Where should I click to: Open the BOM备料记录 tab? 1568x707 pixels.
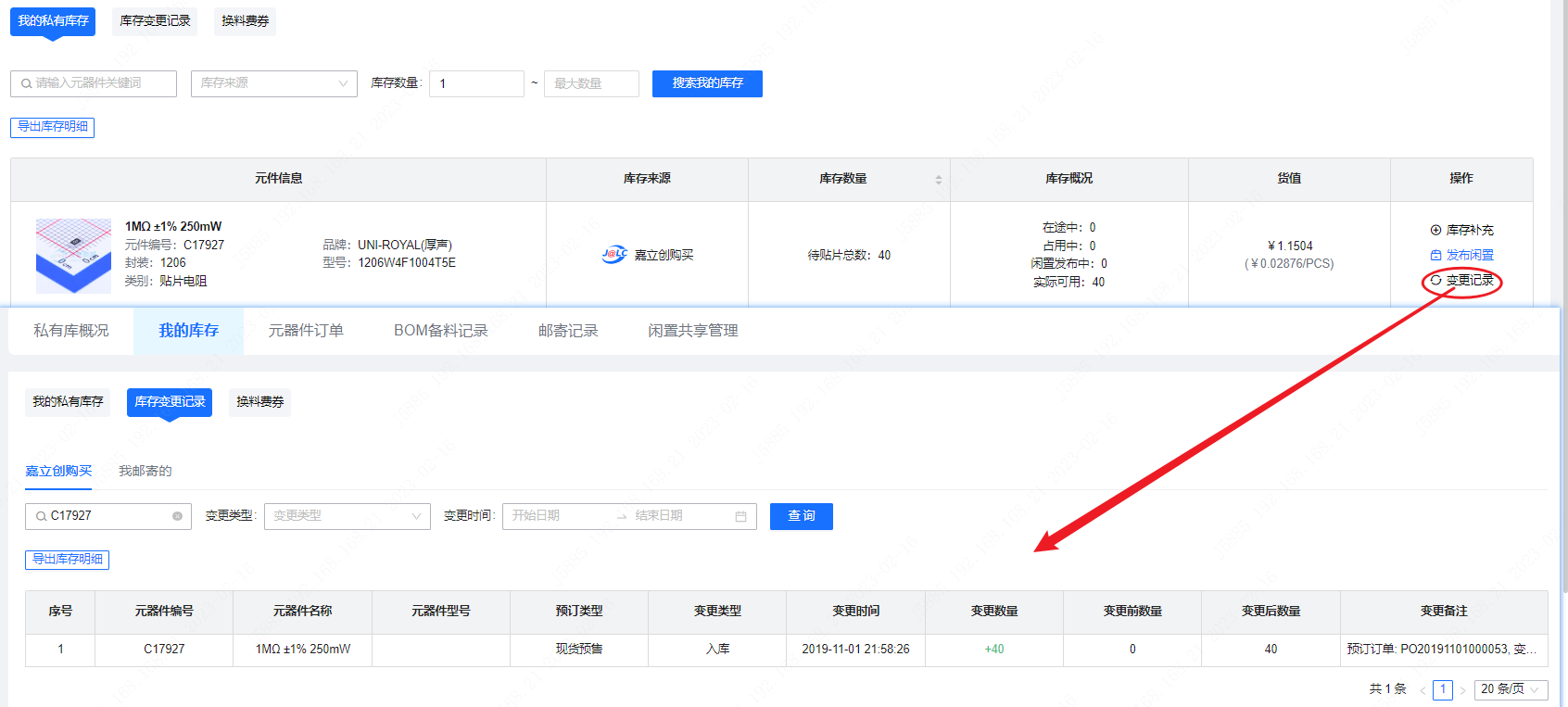click(440, 331)
